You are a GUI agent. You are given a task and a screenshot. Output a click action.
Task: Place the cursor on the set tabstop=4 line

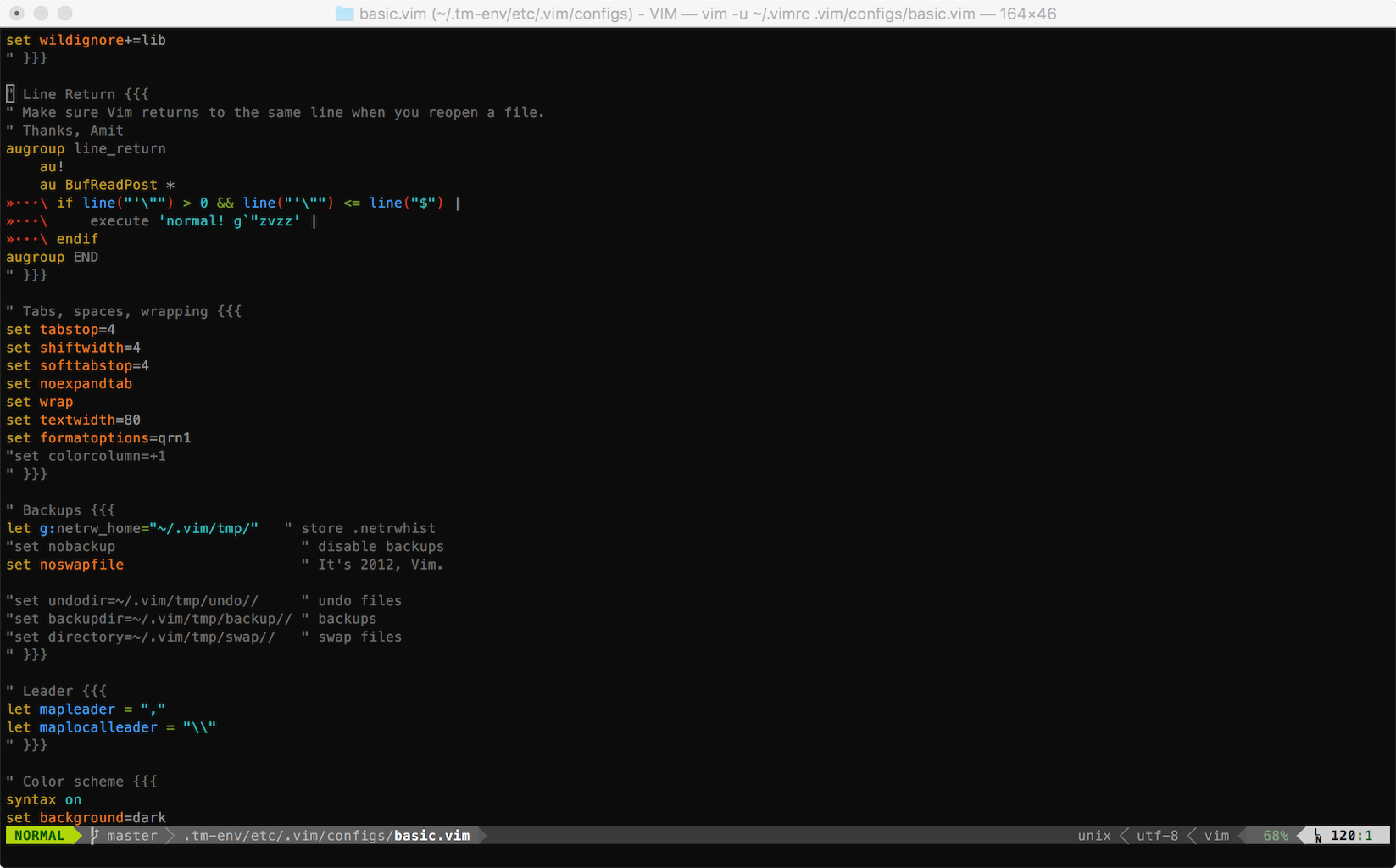point(59,329)
